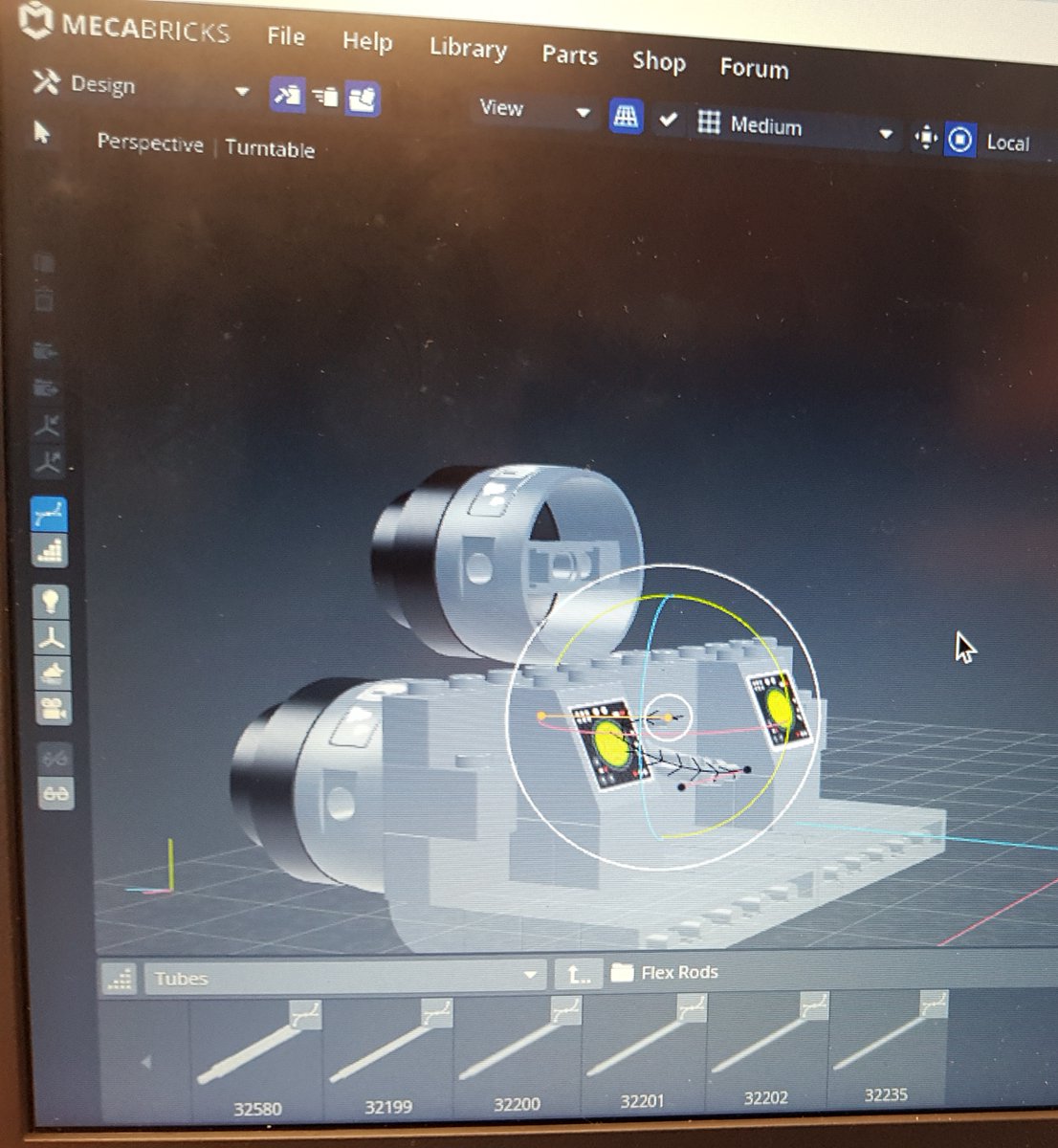Image resolution: width=1058 pixels, height=1148 pixels.
Task: Open the Forum link
Action: (754, 69)
